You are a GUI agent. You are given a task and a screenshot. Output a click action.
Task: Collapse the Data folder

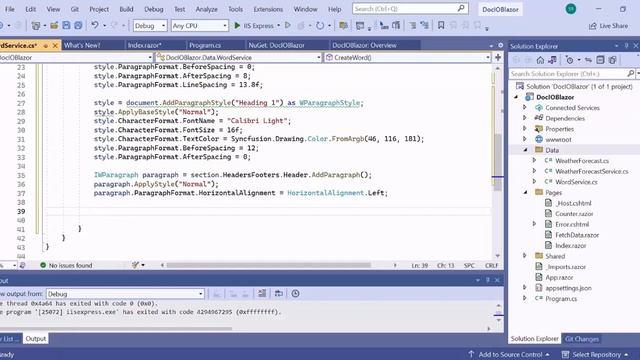(x=525, y=150)
